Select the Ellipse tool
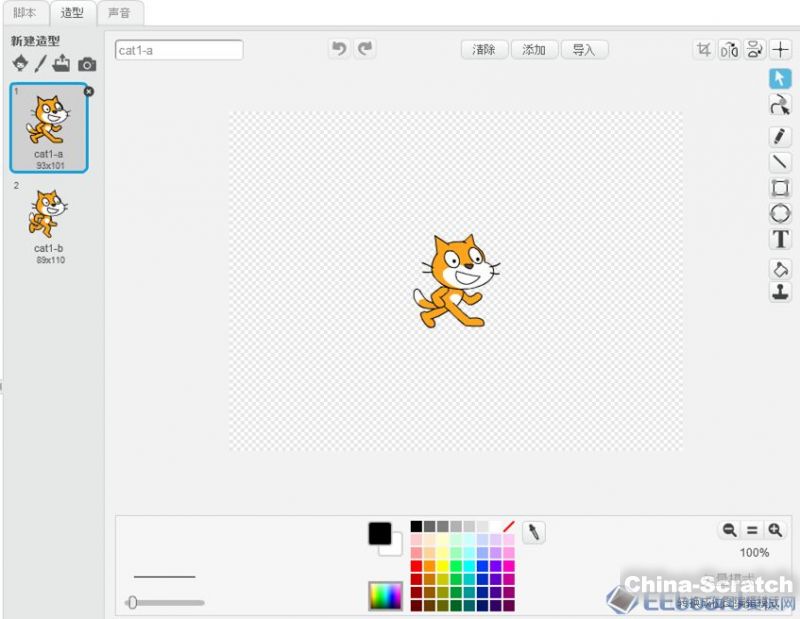 coord(779,213)
